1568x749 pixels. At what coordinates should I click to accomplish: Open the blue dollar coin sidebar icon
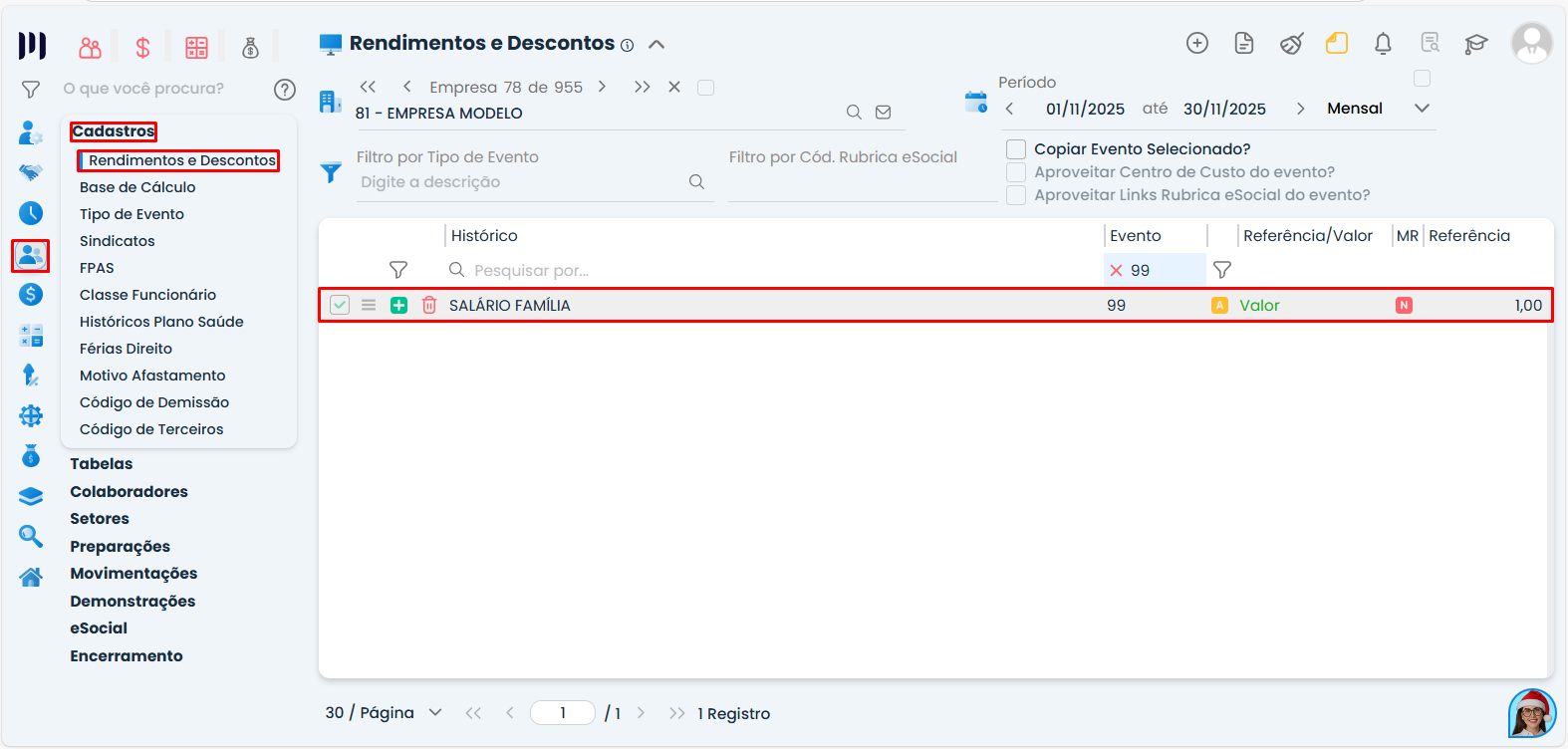tap(31, 294)
